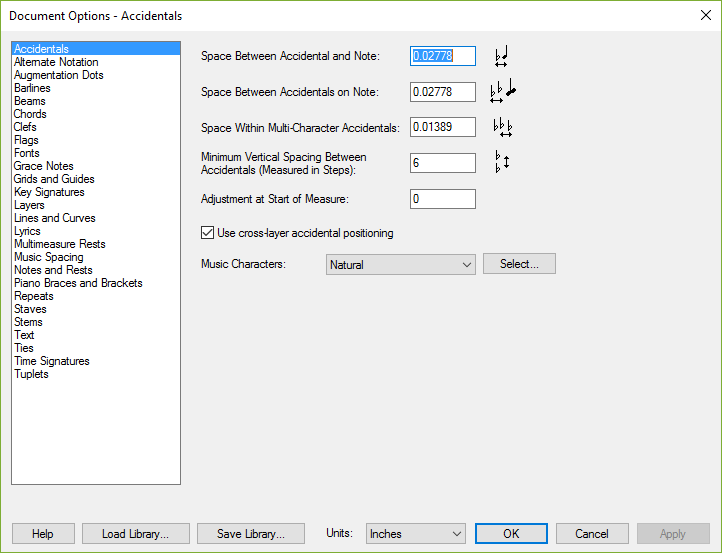The height and width of the screenshot is (553, 722).
Task: Choose Tuplets from the options list
Action: tap(31, 374)
